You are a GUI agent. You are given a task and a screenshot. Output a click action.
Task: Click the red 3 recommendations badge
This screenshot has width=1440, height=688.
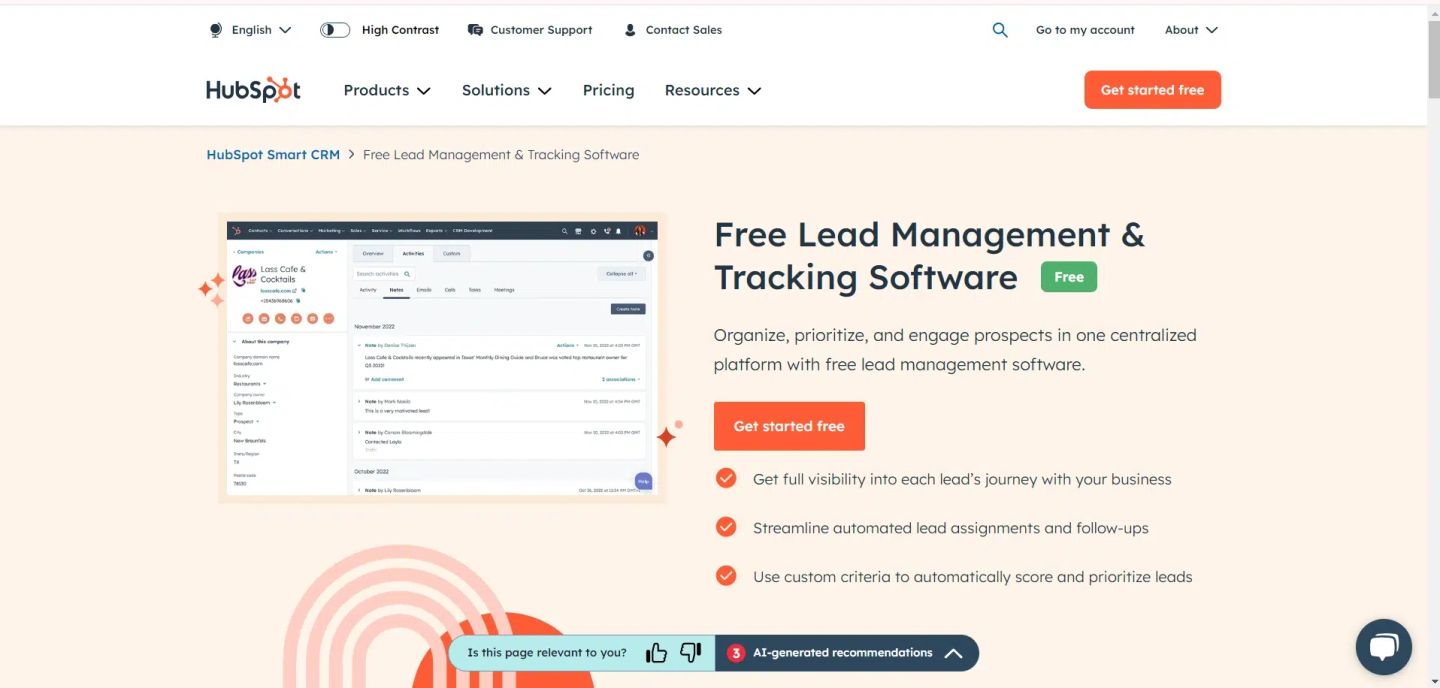pyautogui.click(x=736, y=653)
